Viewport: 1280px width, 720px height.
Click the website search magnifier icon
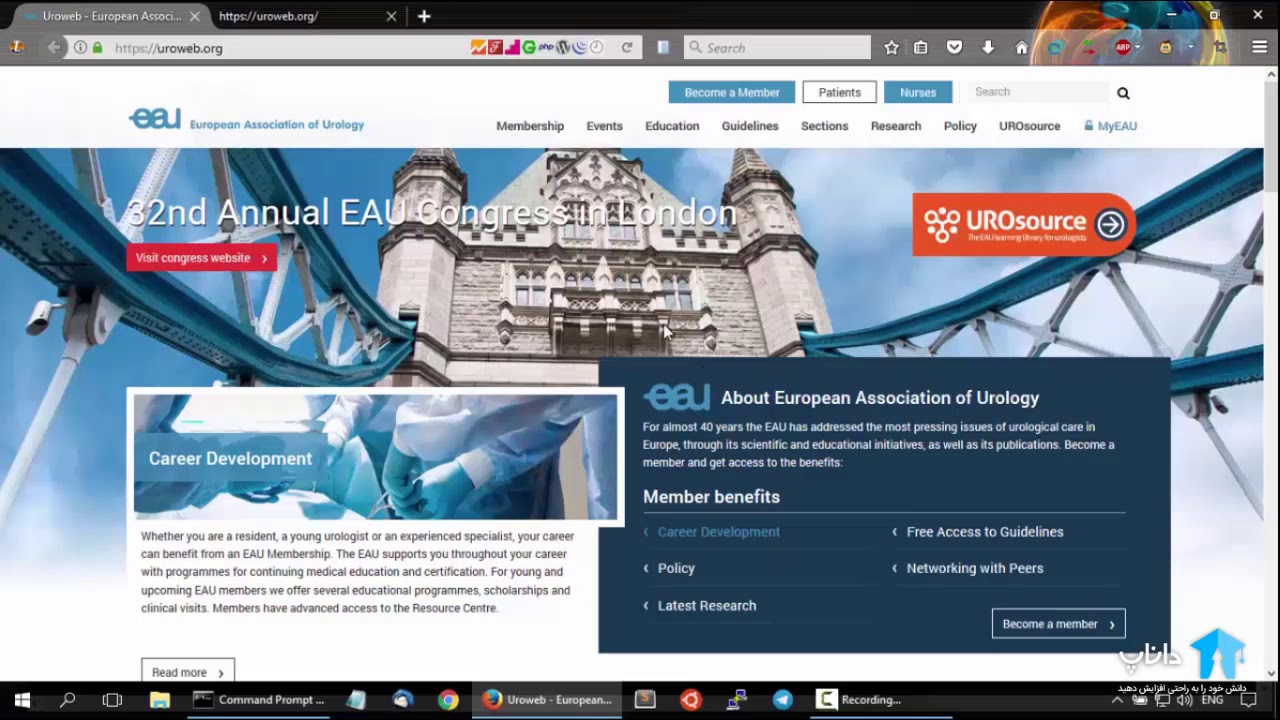[1123, 93]
